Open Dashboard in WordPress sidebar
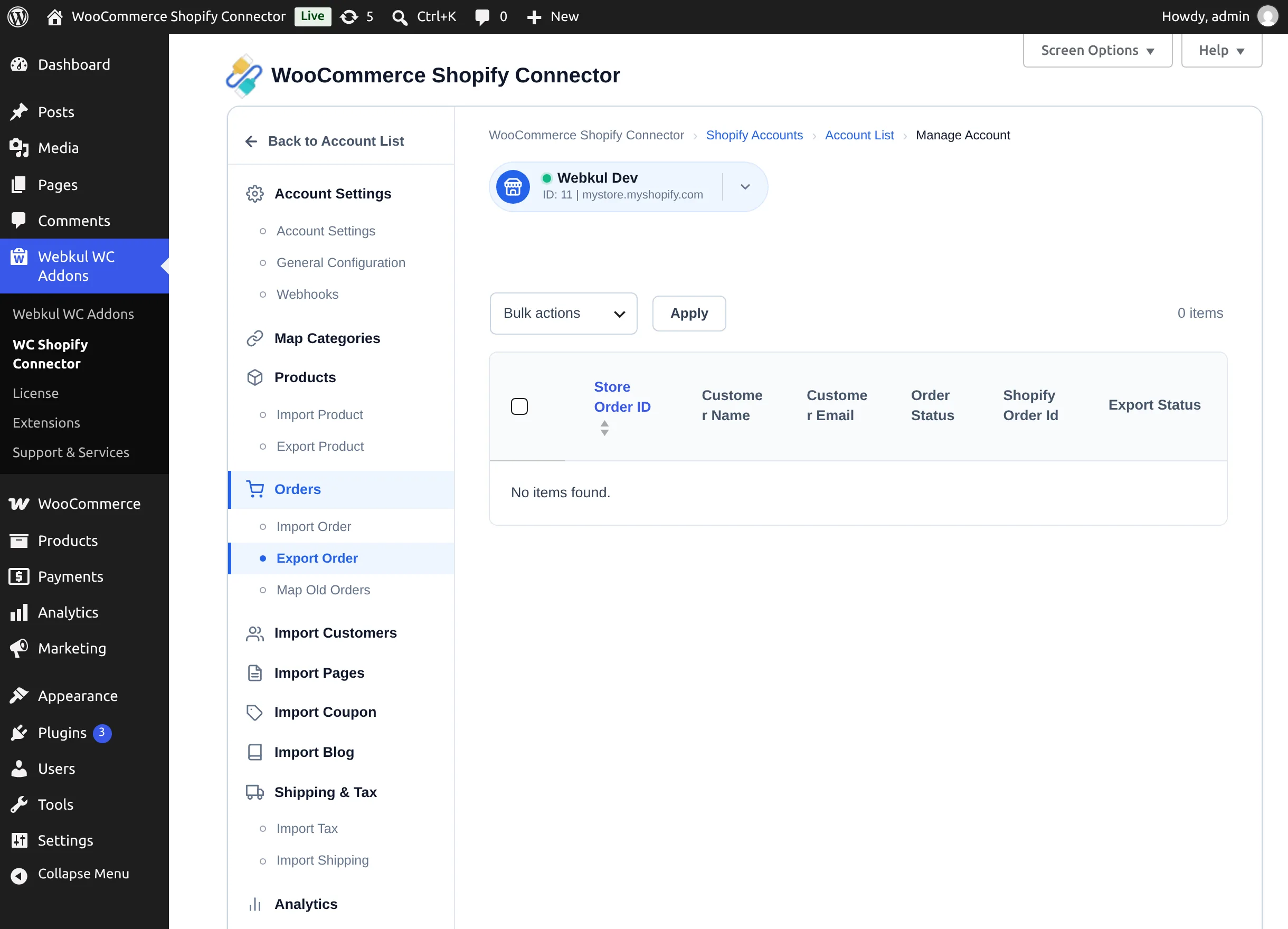 click(84, 64)
